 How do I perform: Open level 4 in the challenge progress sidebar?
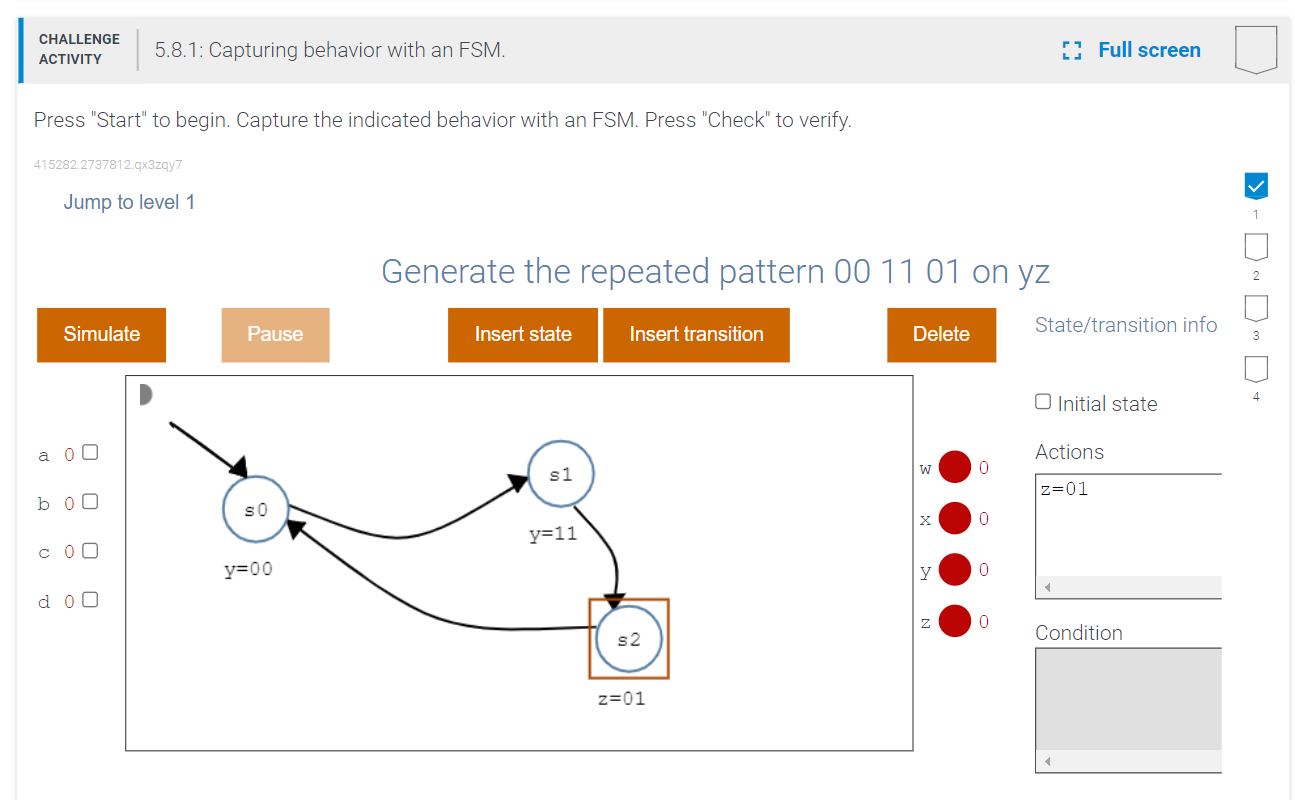pos(1255,370)
